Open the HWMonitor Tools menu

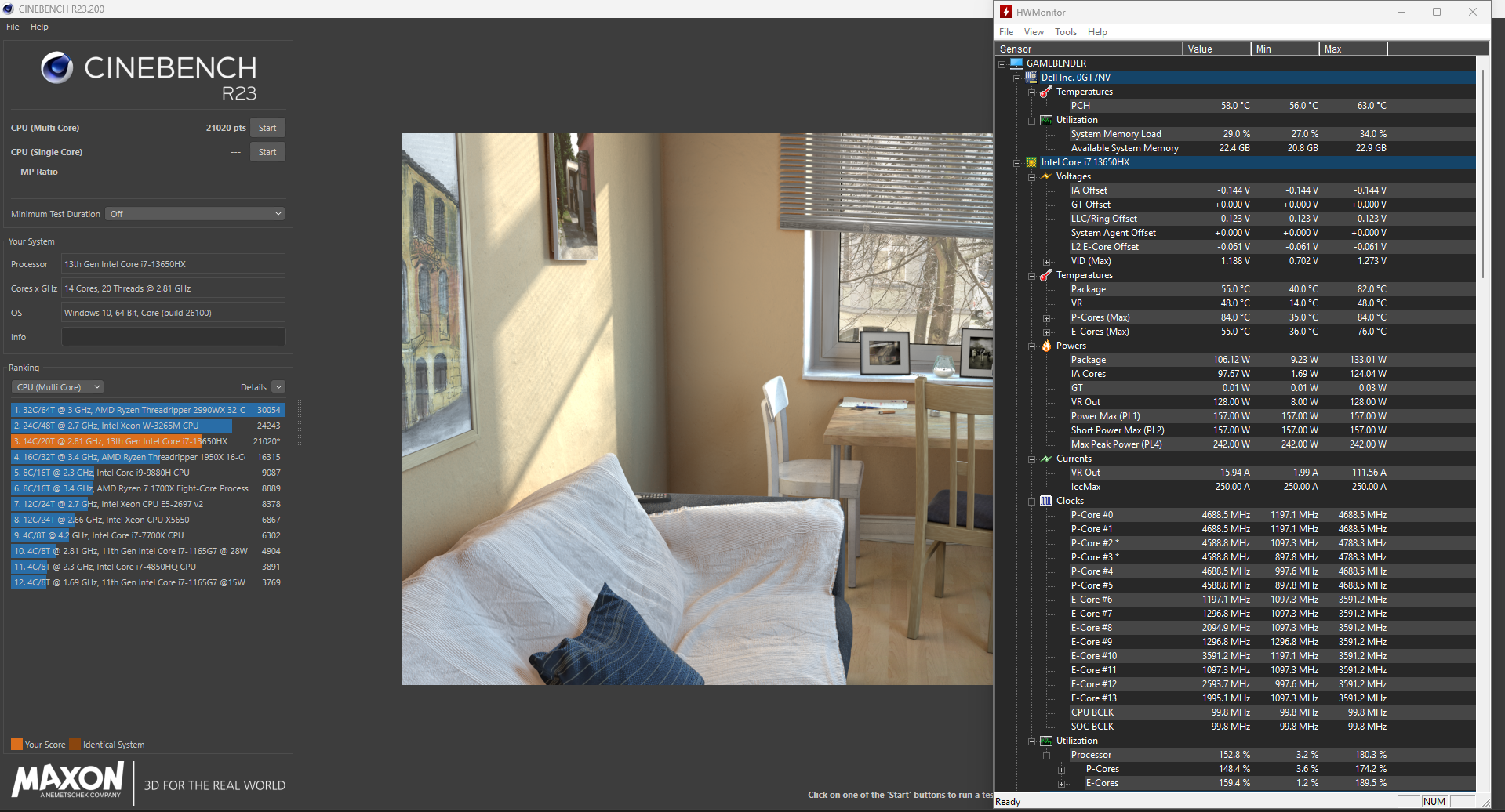click(x=1066, y=32)
